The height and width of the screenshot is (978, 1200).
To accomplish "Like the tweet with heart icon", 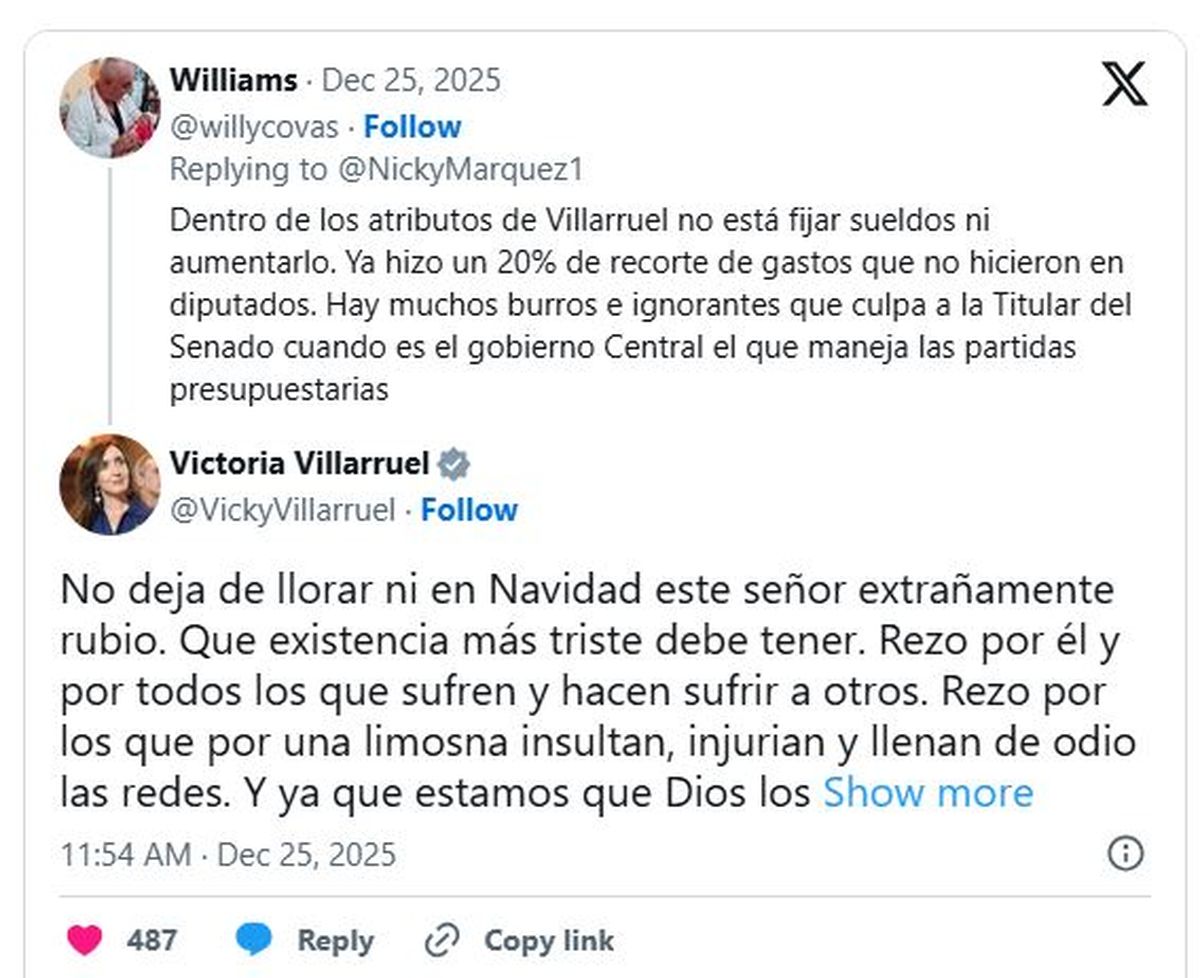I will tap(84, 940).
